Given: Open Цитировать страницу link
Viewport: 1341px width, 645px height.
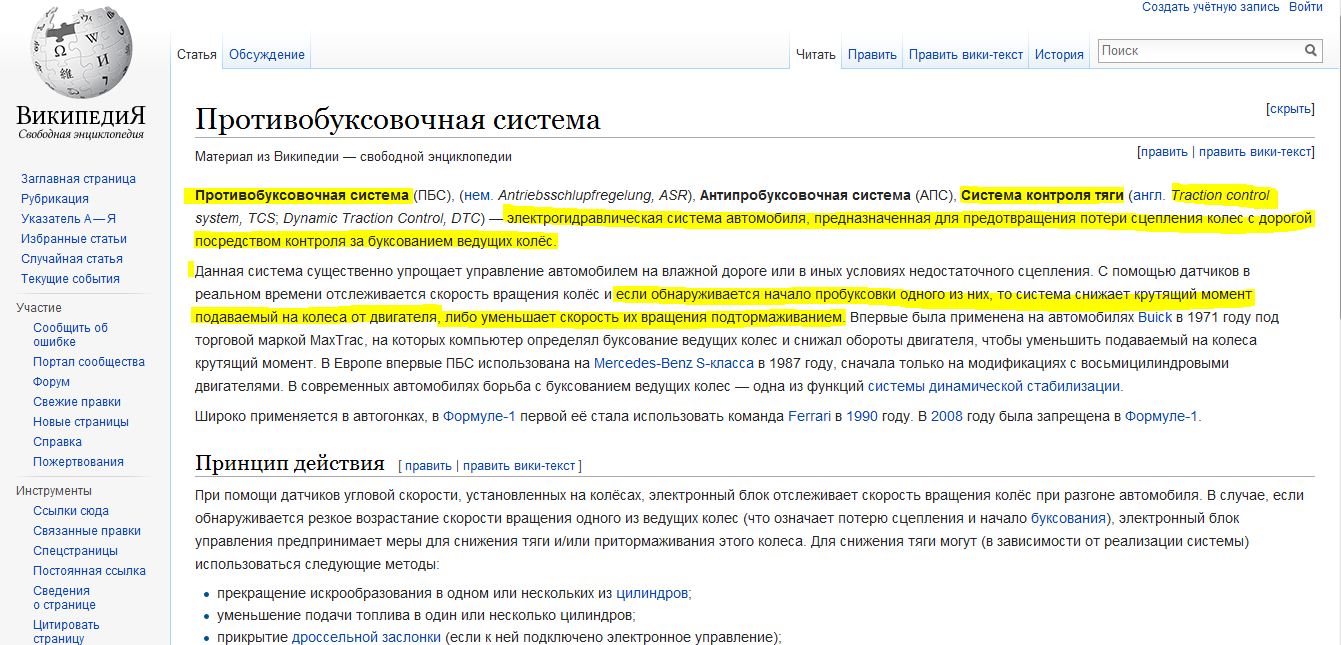Looking at the screenshot, I should pos(66,631).
